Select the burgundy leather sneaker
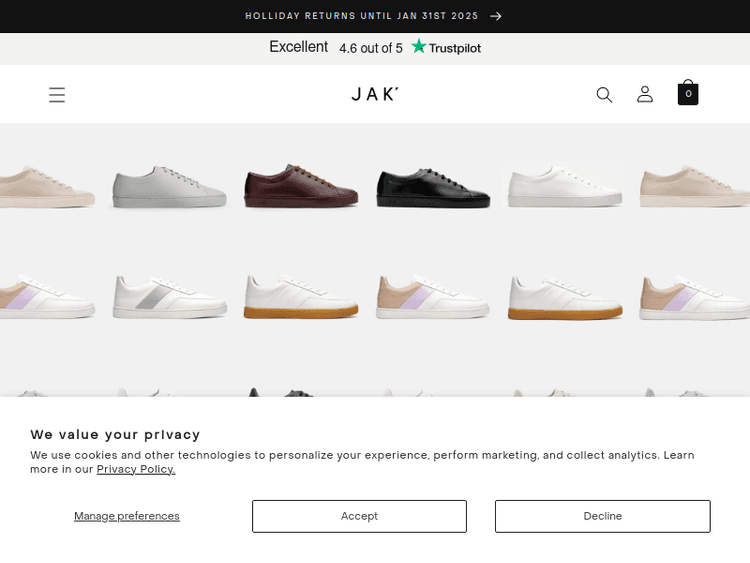 coord(301,186)
